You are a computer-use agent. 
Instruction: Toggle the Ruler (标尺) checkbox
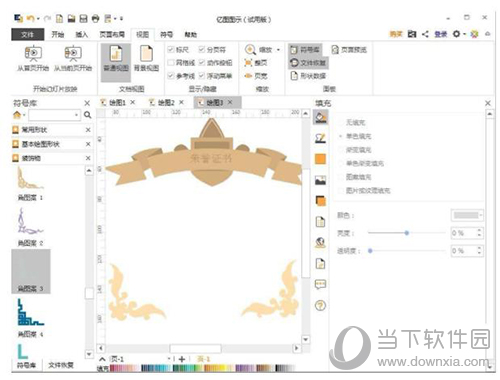click(x=171, y=50)
